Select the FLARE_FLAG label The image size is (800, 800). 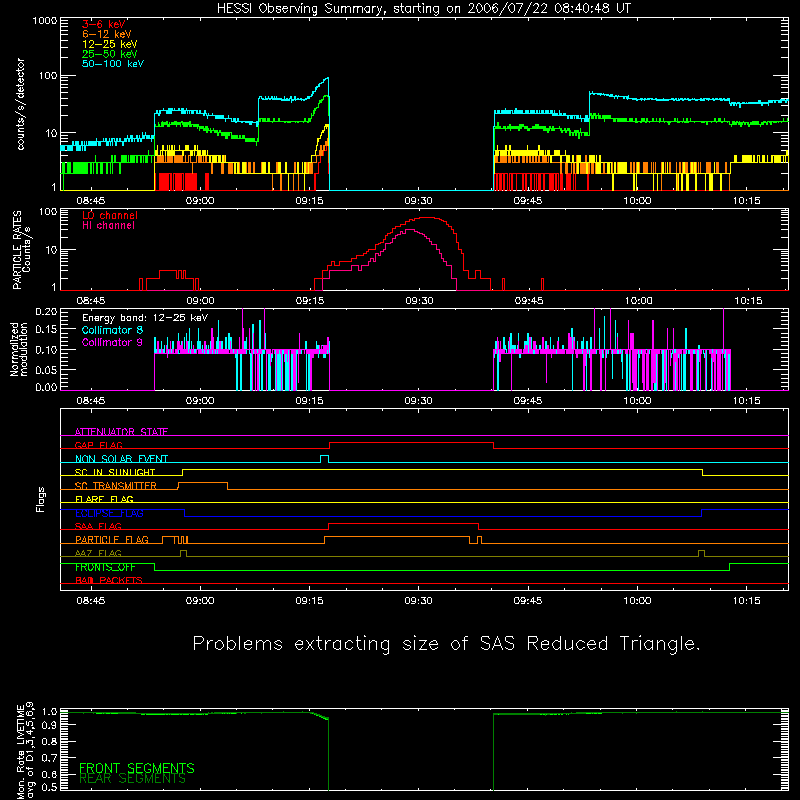(x=104, y=499)
